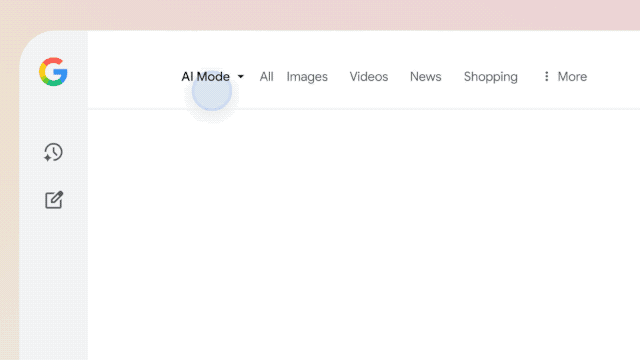This screenshot has height=360, width=640.
Task: Click the Google logo in the sidebar
Action: click(53, 72)
